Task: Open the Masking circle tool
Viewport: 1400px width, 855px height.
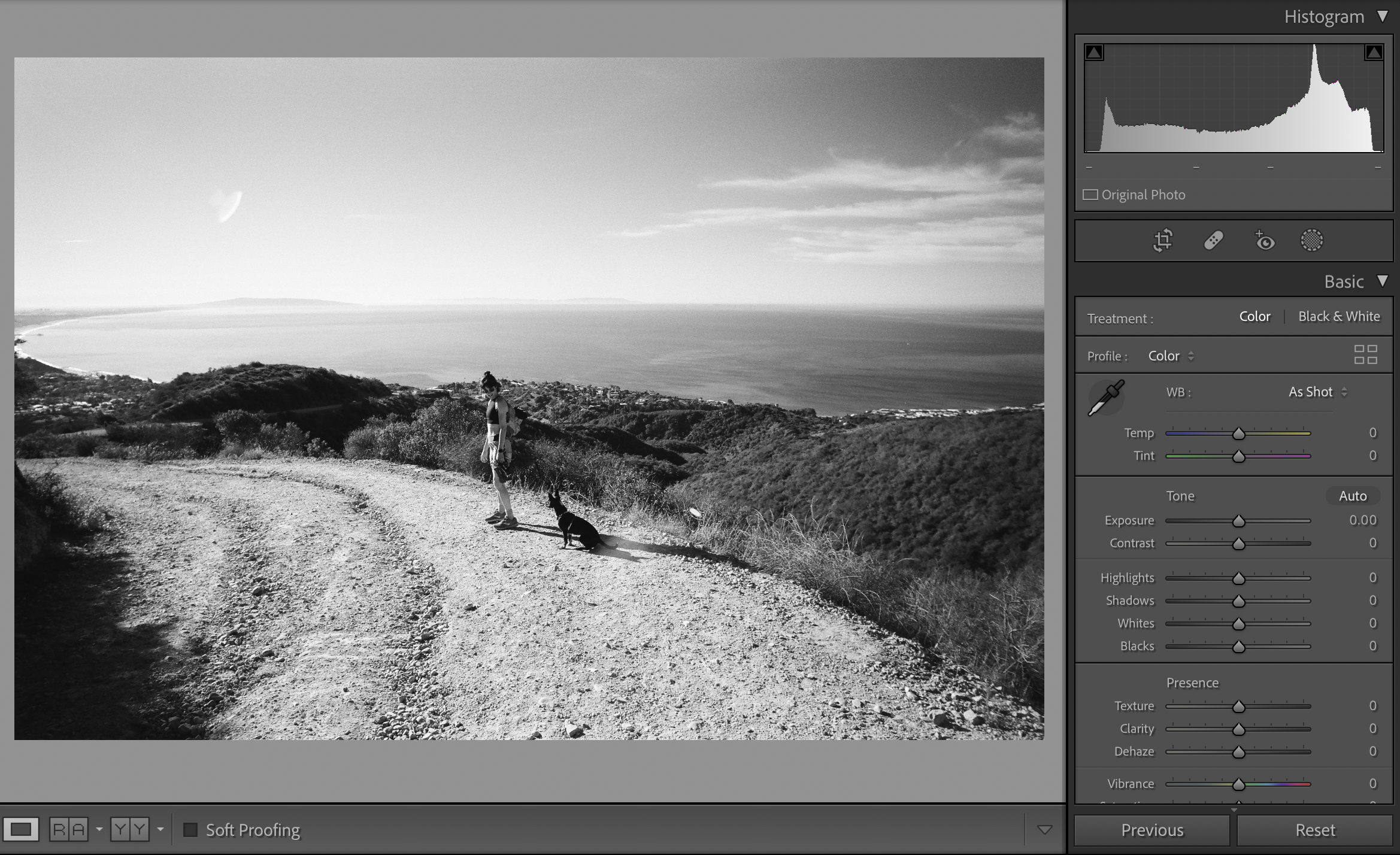Action: click(1311, 241)
